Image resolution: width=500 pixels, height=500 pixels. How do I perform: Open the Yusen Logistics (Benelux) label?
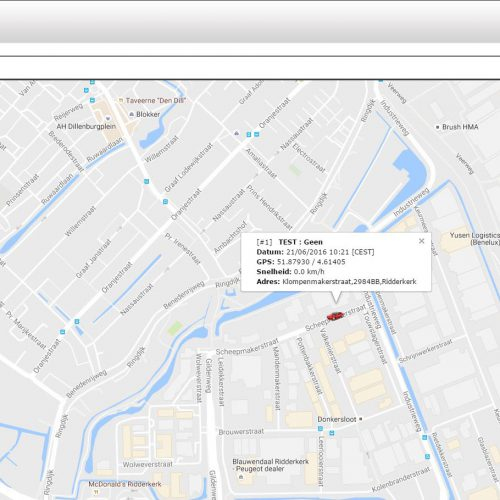(475, 239)
